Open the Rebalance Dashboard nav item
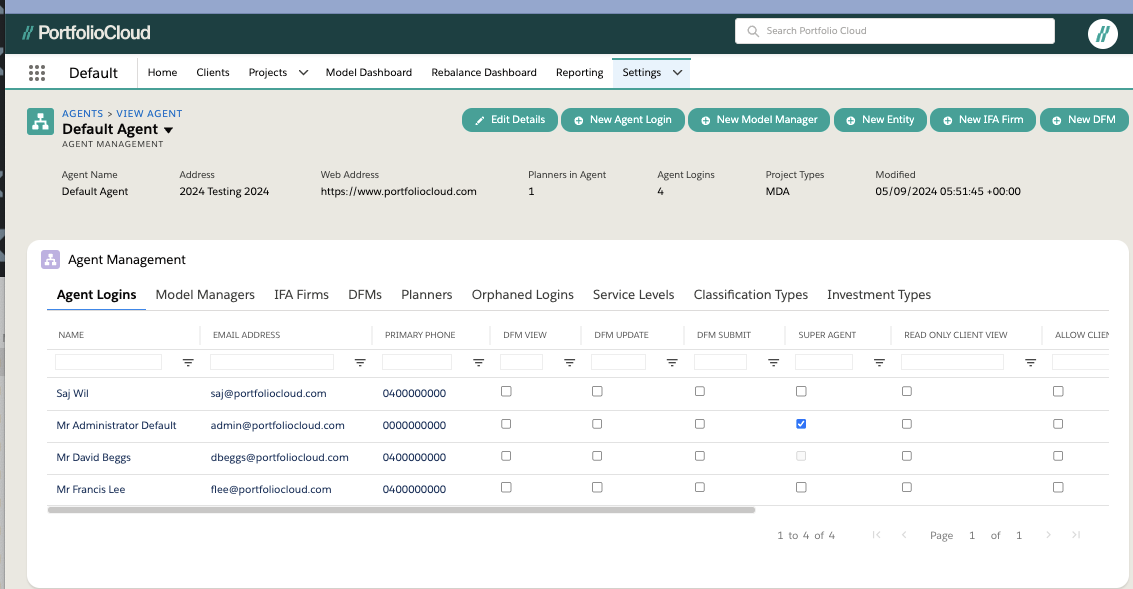 pyautogui.click(x=484, y=73)
